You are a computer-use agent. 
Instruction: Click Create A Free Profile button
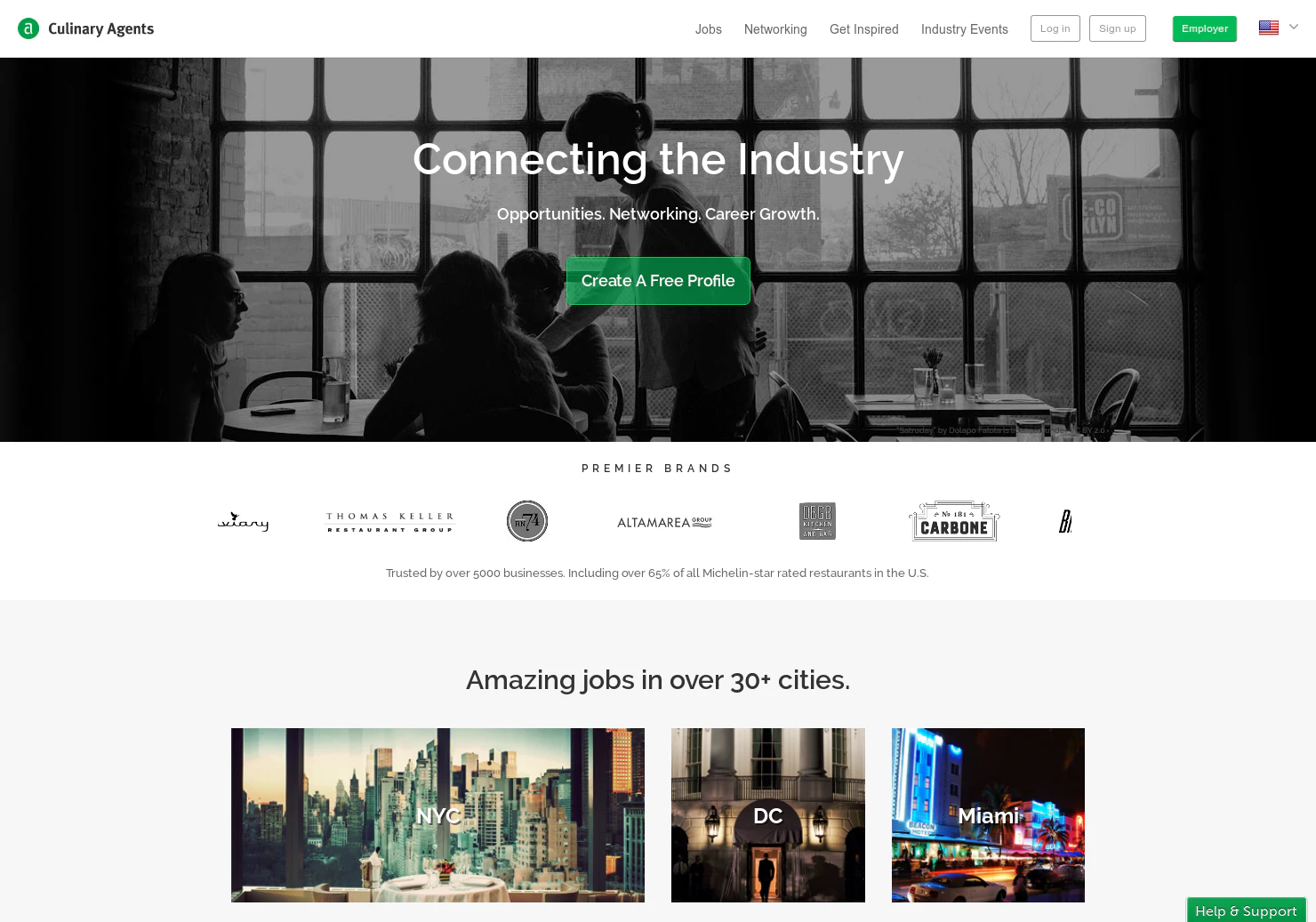pyautogui.click(x=658, y=281)
